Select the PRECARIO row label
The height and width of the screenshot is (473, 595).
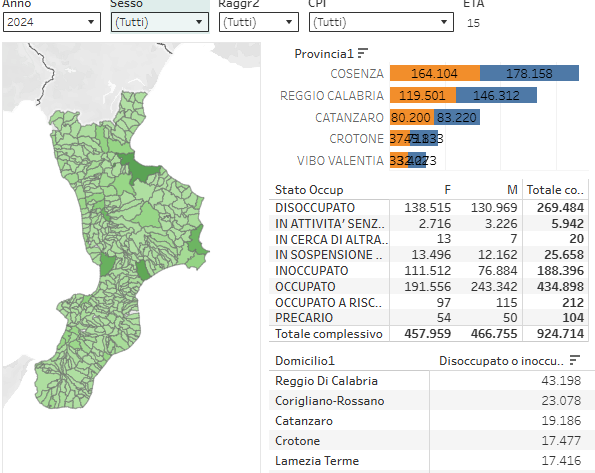point(304,318)
